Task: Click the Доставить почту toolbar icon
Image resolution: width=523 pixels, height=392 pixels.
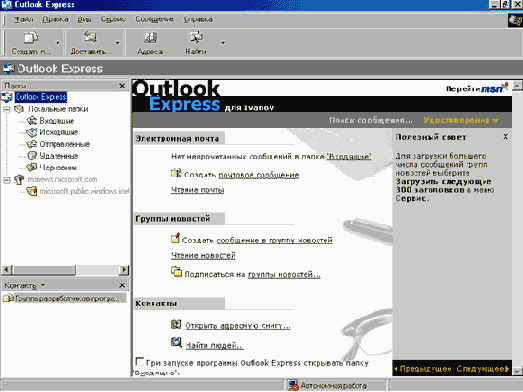Action: tap(90, 37)
